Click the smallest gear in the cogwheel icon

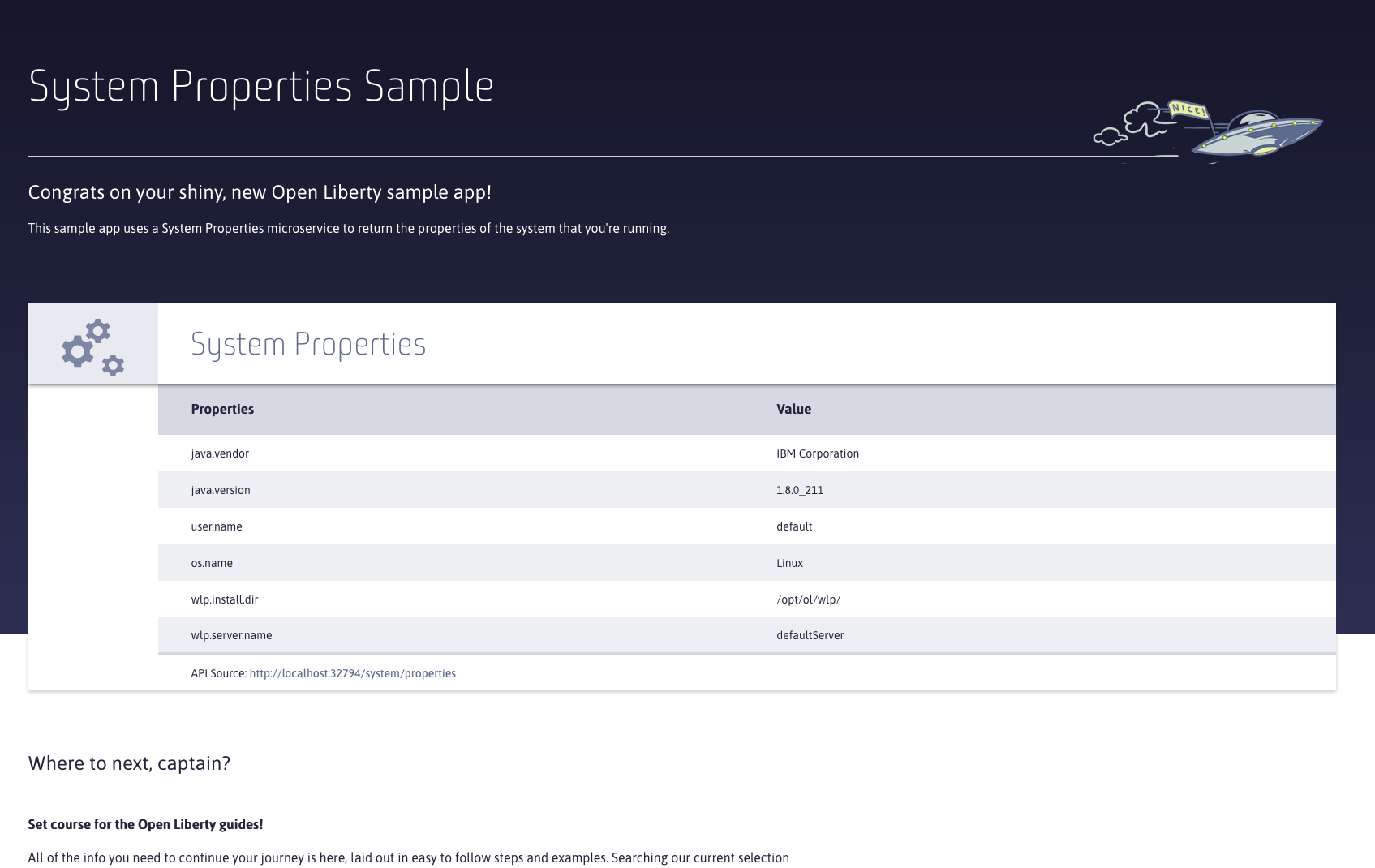pyautogui.click(x=114, y=365)
